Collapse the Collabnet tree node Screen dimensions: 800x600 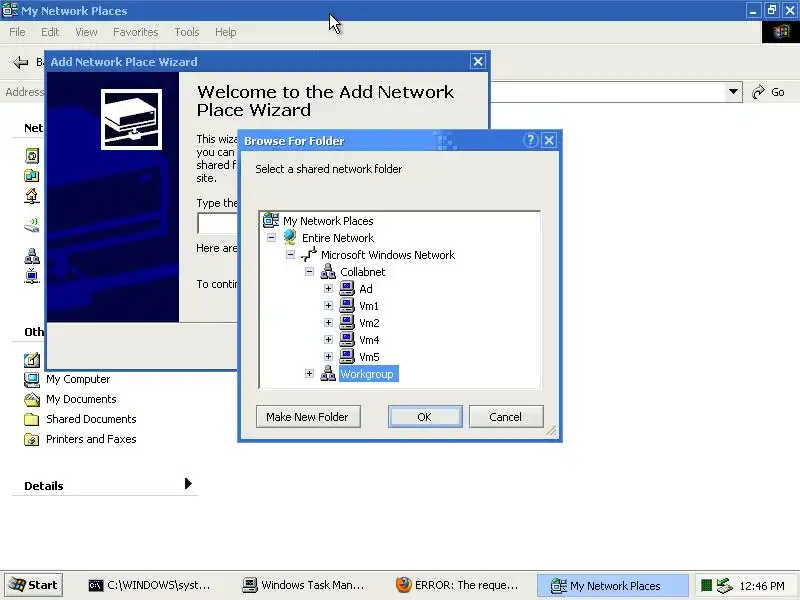[x=309, y=271]
